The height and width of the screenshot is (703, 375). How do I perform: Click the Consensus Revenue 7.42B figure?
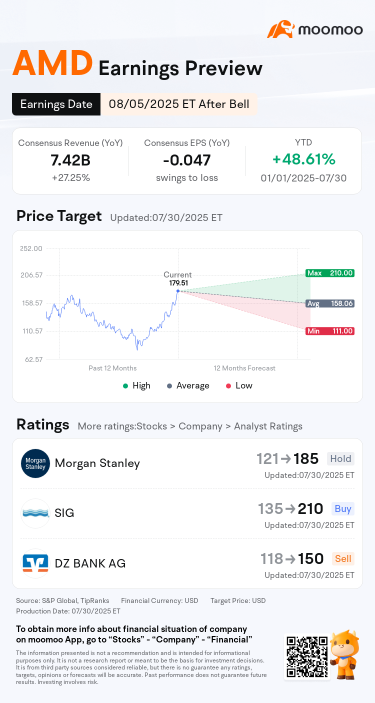70,159
